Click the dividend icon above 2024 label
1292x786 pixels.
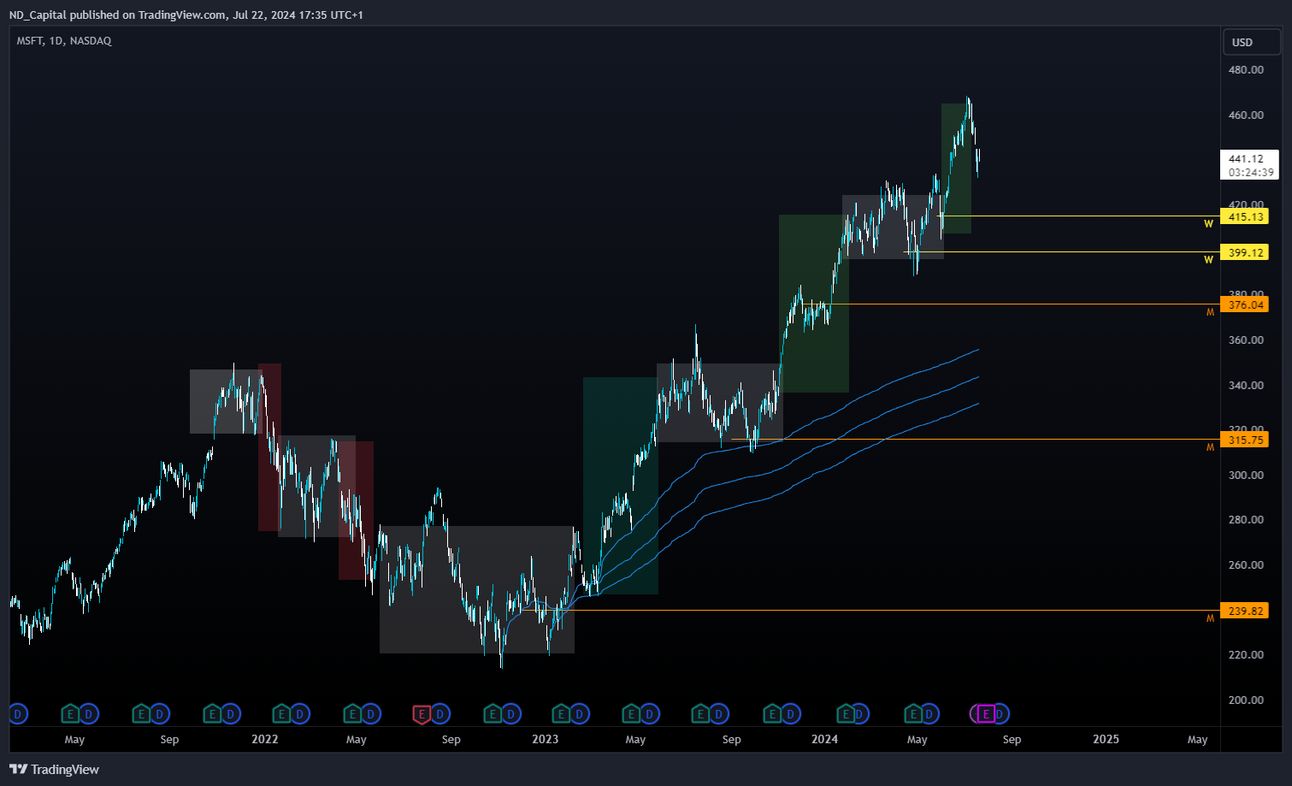(861, 713)
